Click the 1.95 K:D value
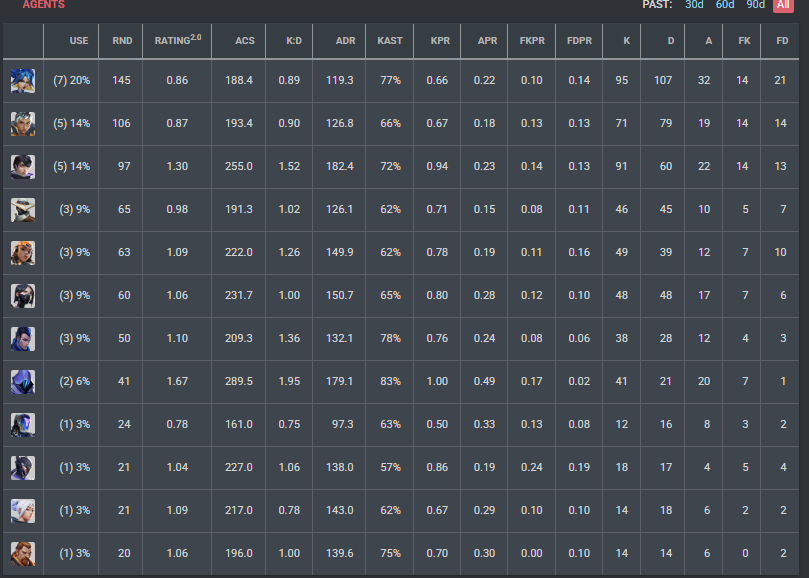The image size is (809, 578). (x=289, y=381)
